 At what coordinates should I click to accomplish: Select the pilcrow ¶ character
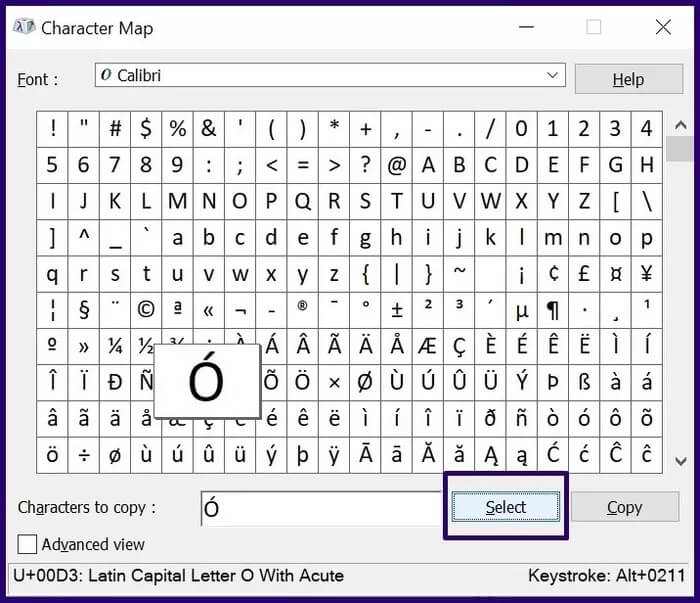point(553,310)
